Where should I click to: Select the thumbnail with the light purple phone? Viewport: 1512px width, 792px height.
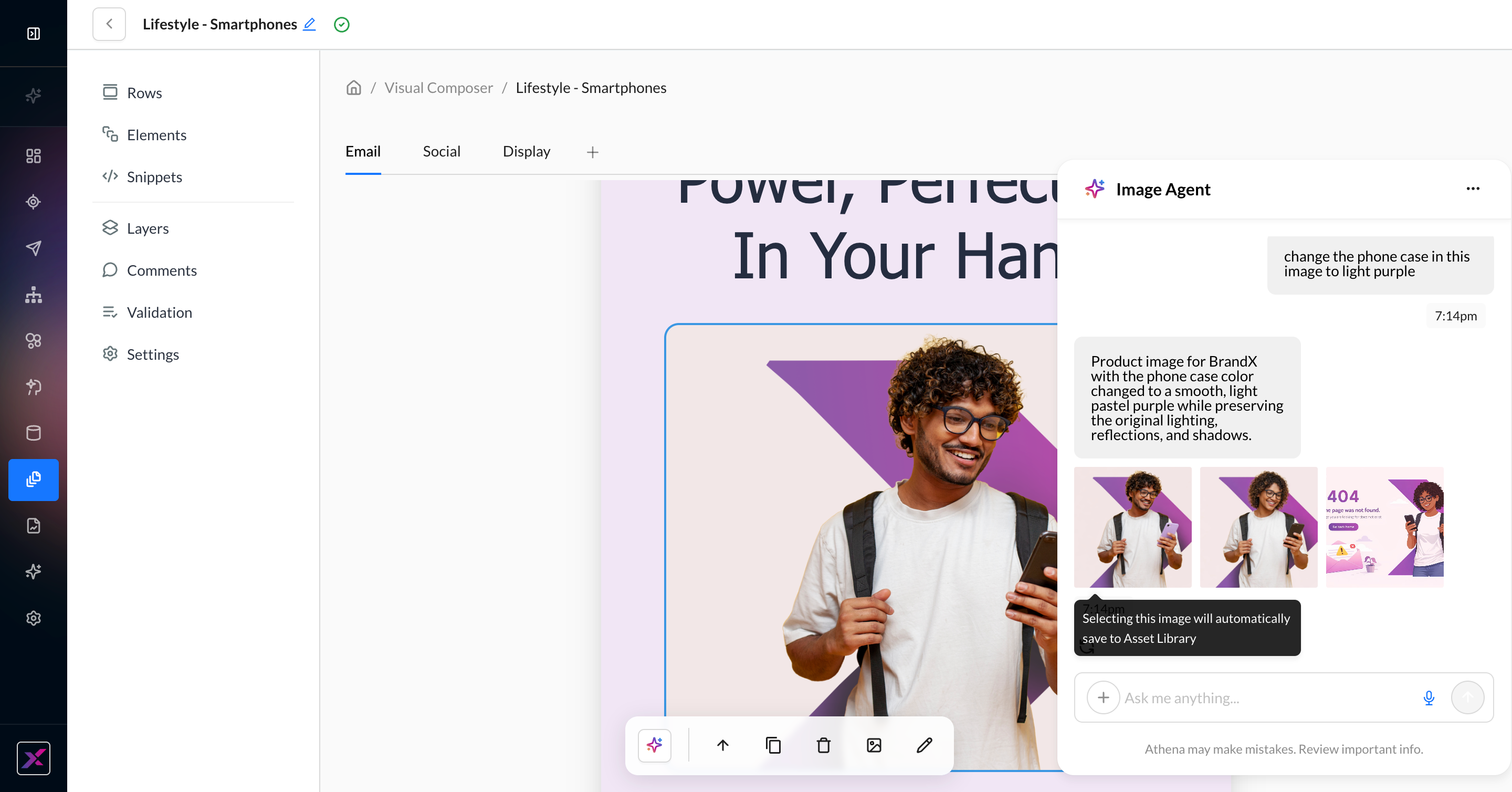click(x=1133, y=527)
